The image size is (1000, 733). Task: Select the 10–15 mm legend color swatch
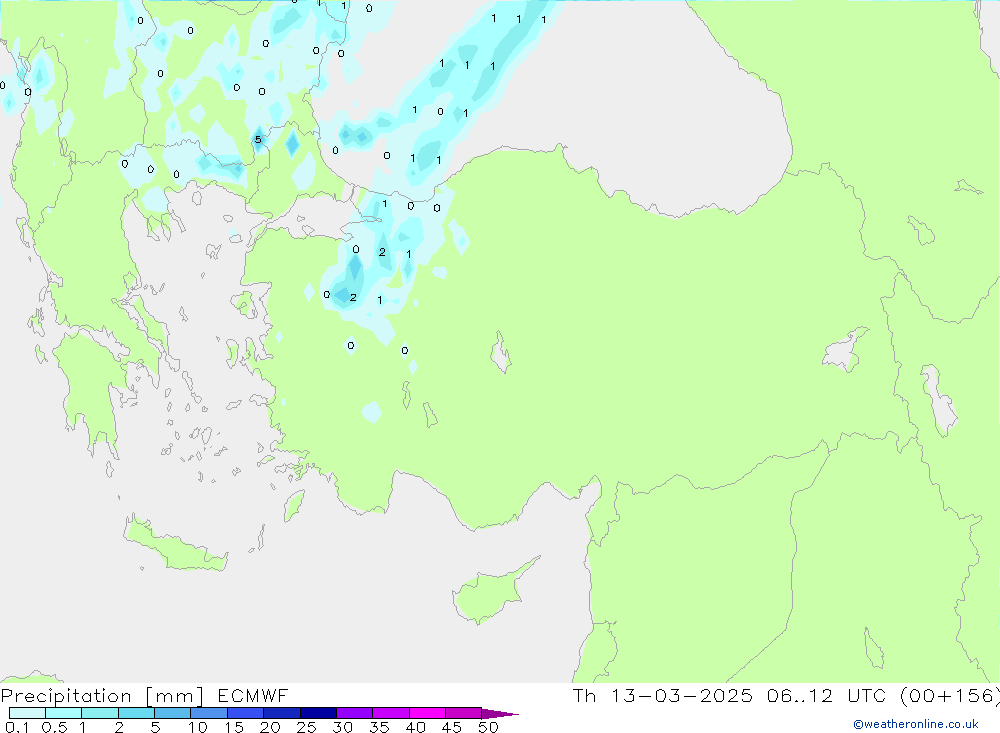click(x=209, y=713)
